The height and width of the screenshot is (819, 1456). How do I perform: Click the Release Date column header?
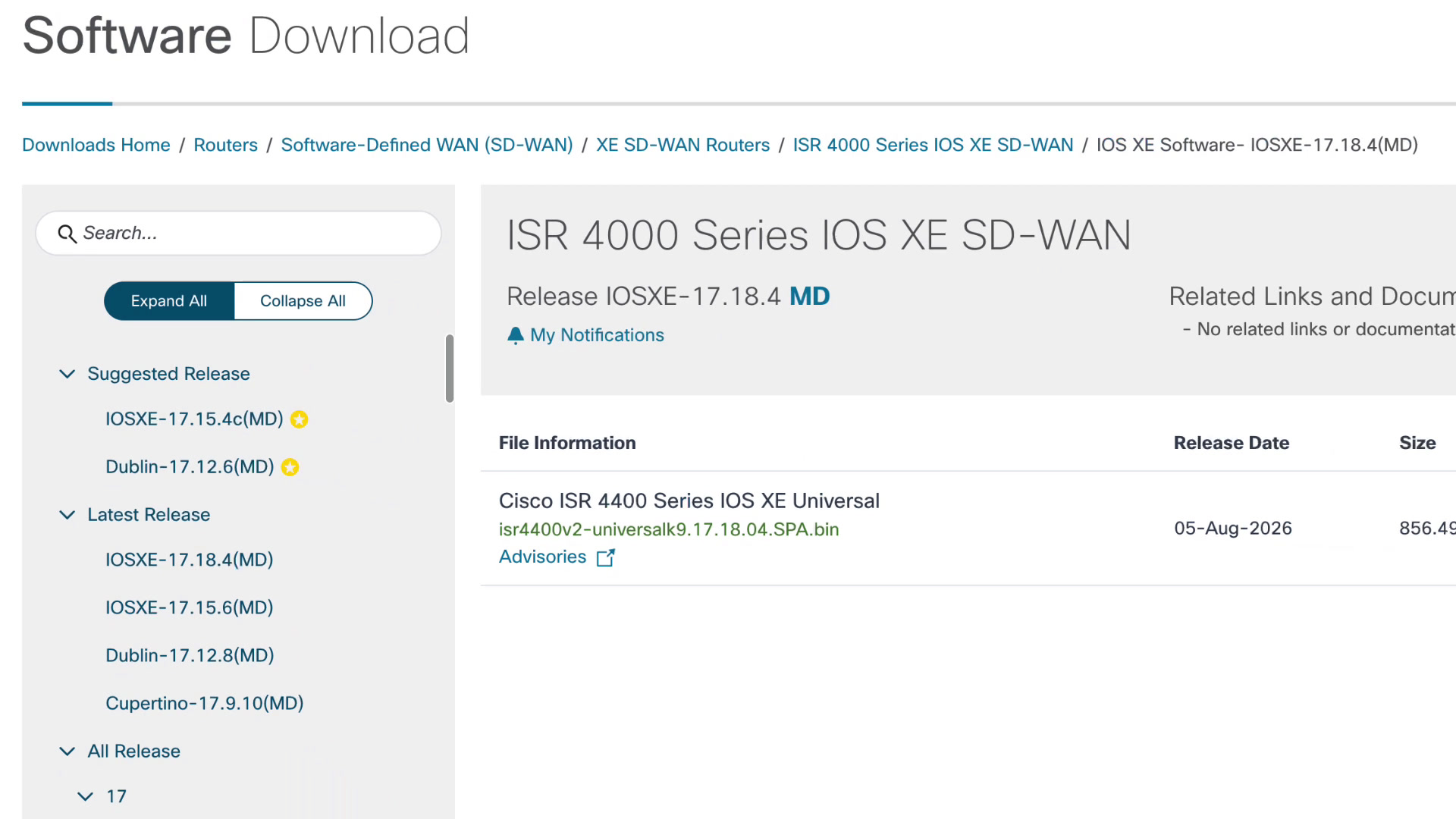pyautogui.click(x=1232, y=443)
